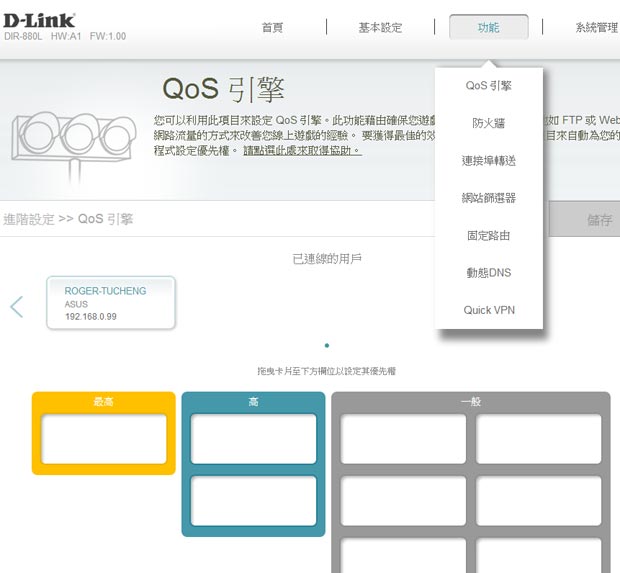Click the first empty slot in 高 priority

tap(254, 439)
